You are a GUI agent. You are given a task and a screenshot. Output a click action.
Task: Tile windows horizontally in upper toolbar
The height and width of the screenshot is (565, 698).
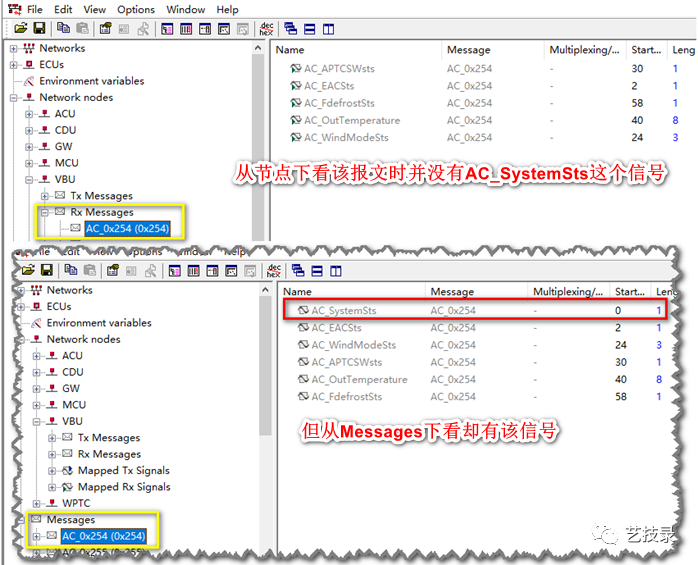pyautogui.click(x=309, y=29)
